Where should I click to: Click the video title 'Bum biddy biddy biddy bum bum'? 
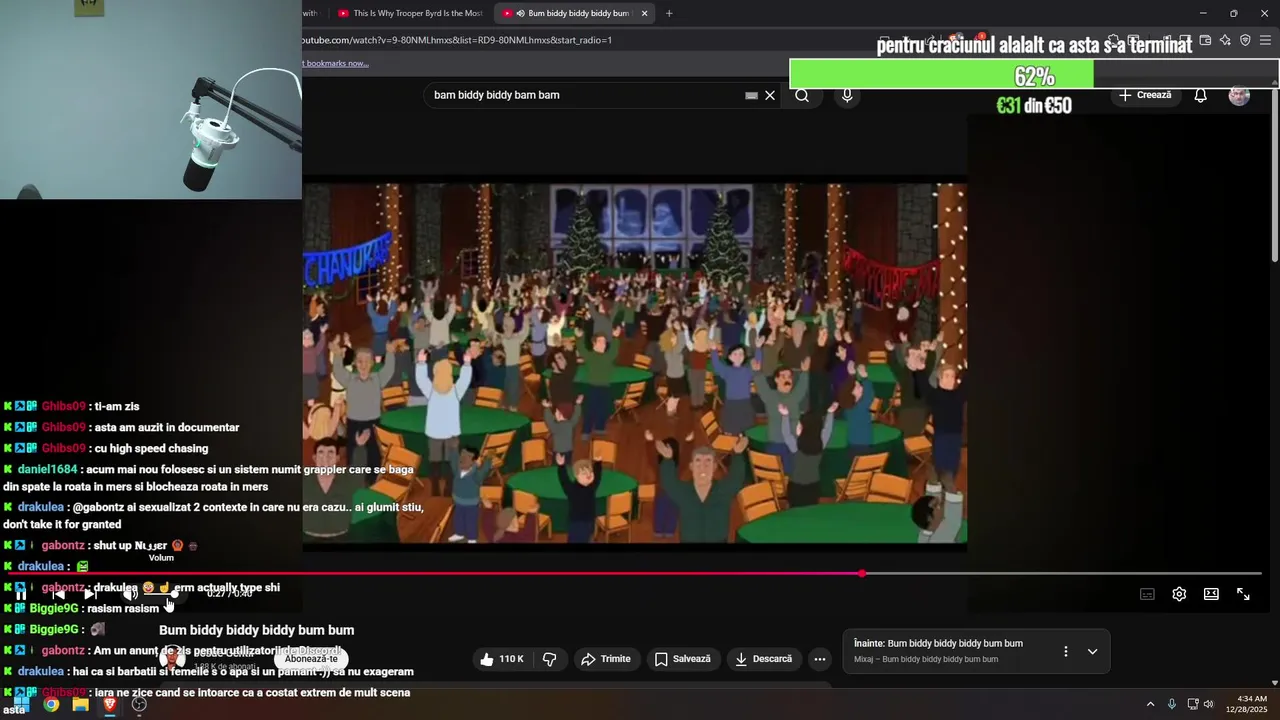coord(257,630)
